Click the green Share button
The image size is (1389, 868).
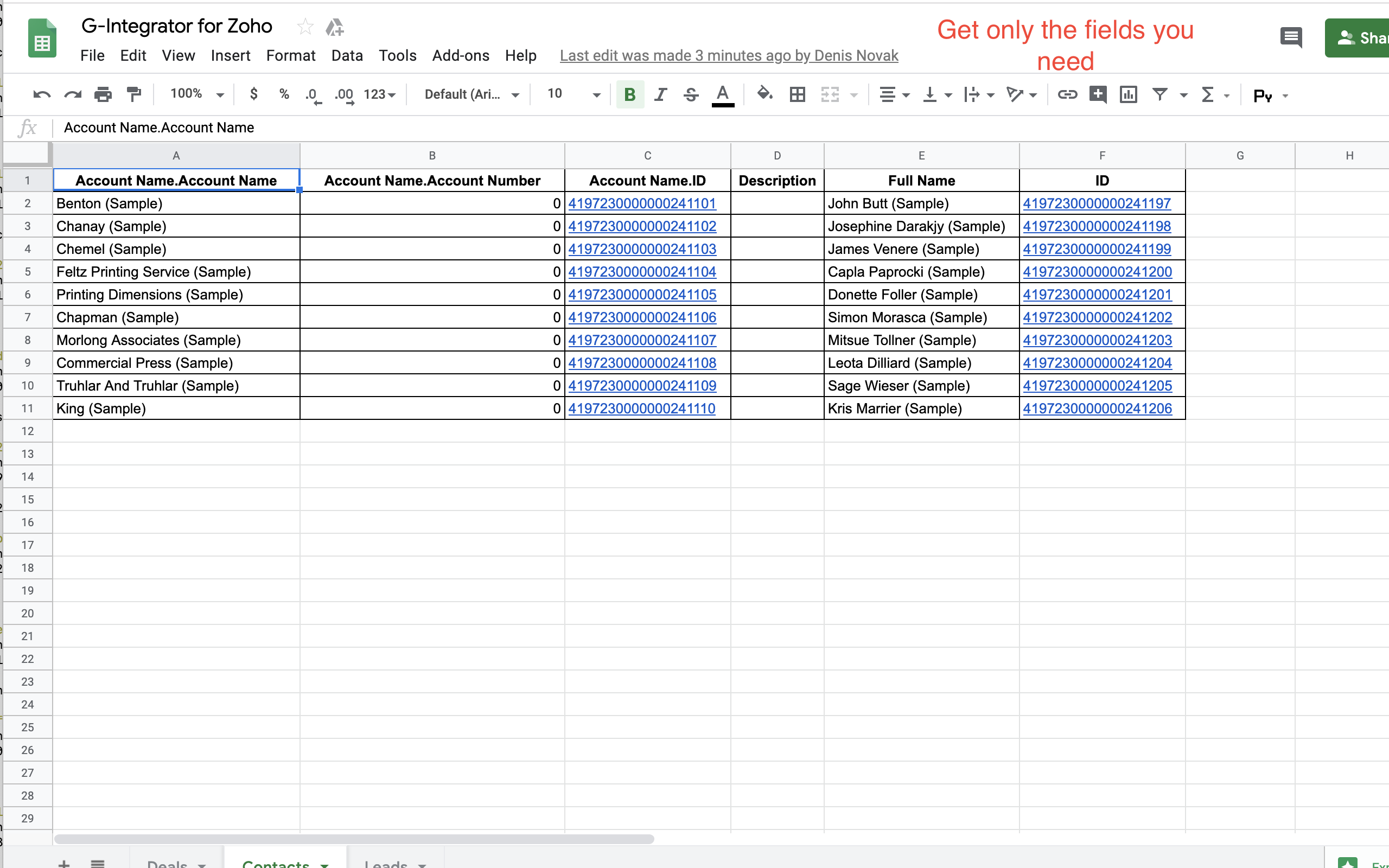[1358, 38]
